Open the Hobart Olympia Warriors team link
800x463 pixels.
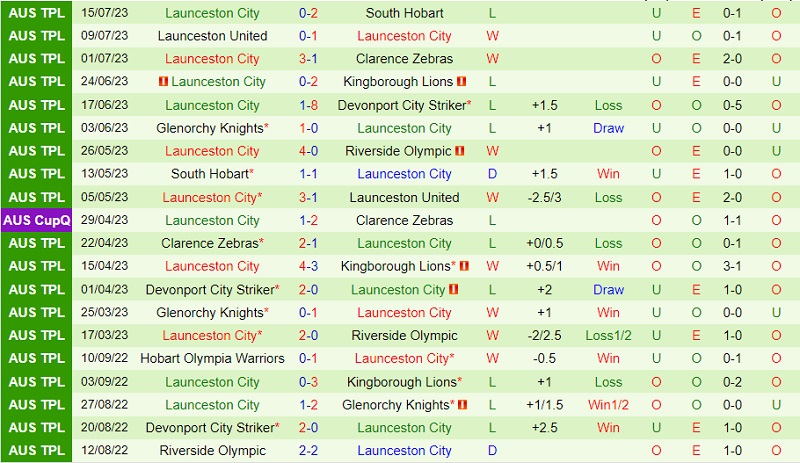tap(212, 358)
